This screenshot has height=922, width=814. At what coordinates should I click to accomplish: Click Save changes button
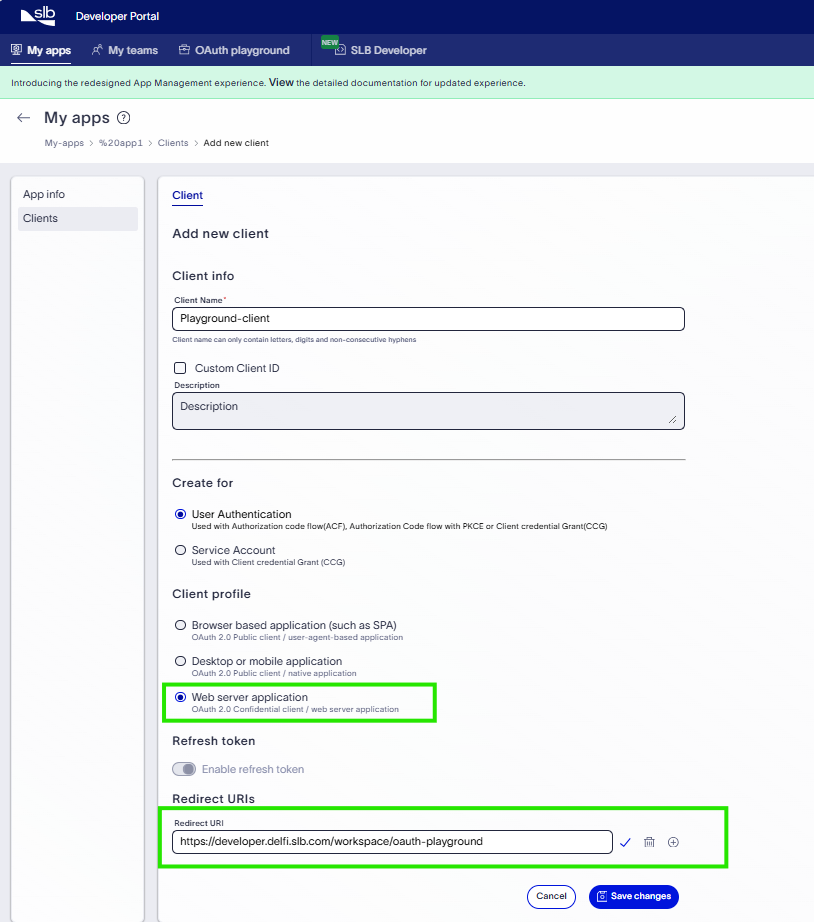click(633, 896)
